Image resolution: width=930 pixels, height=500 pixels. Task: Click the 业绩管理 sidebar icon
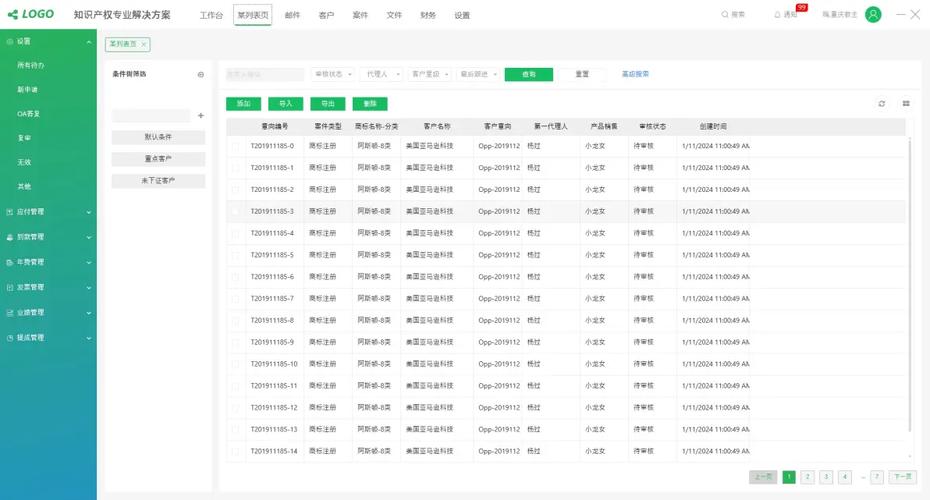9,313
